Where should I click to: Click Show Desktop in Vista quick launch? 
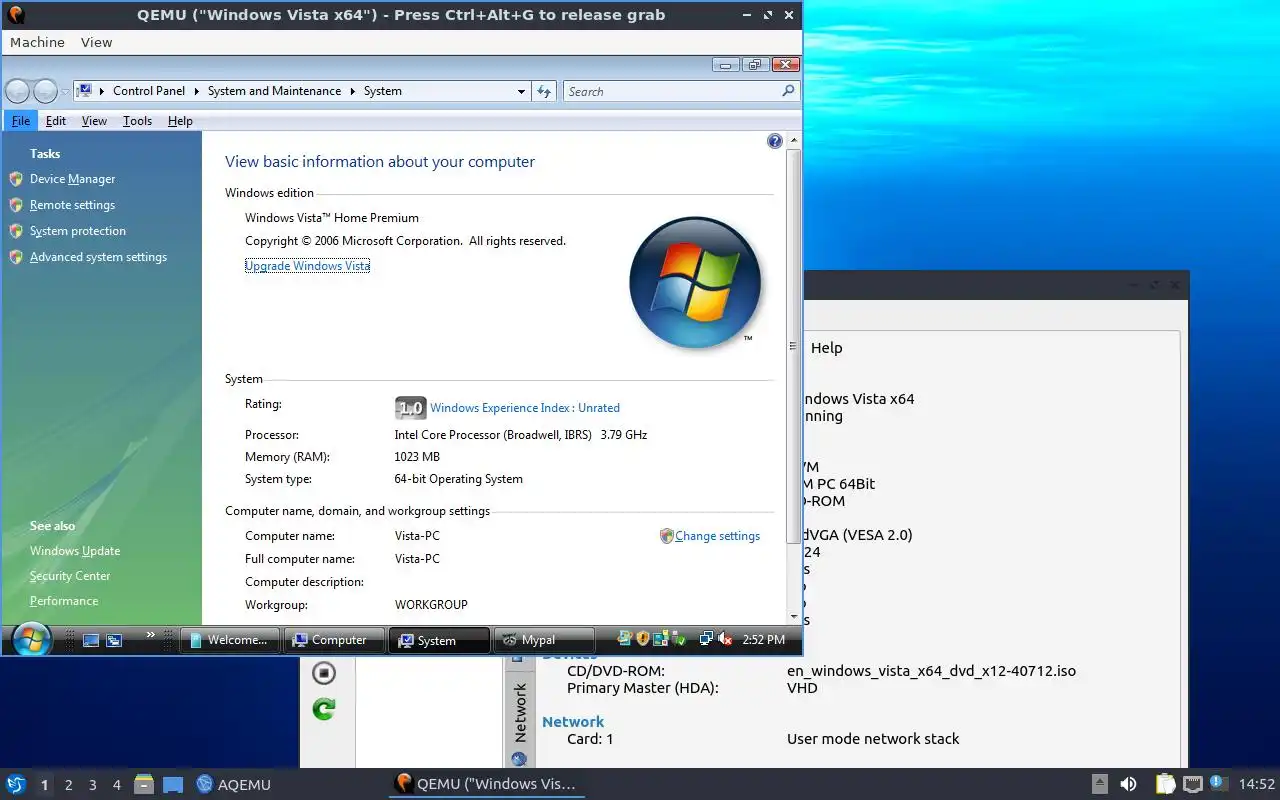click(91, 640)
